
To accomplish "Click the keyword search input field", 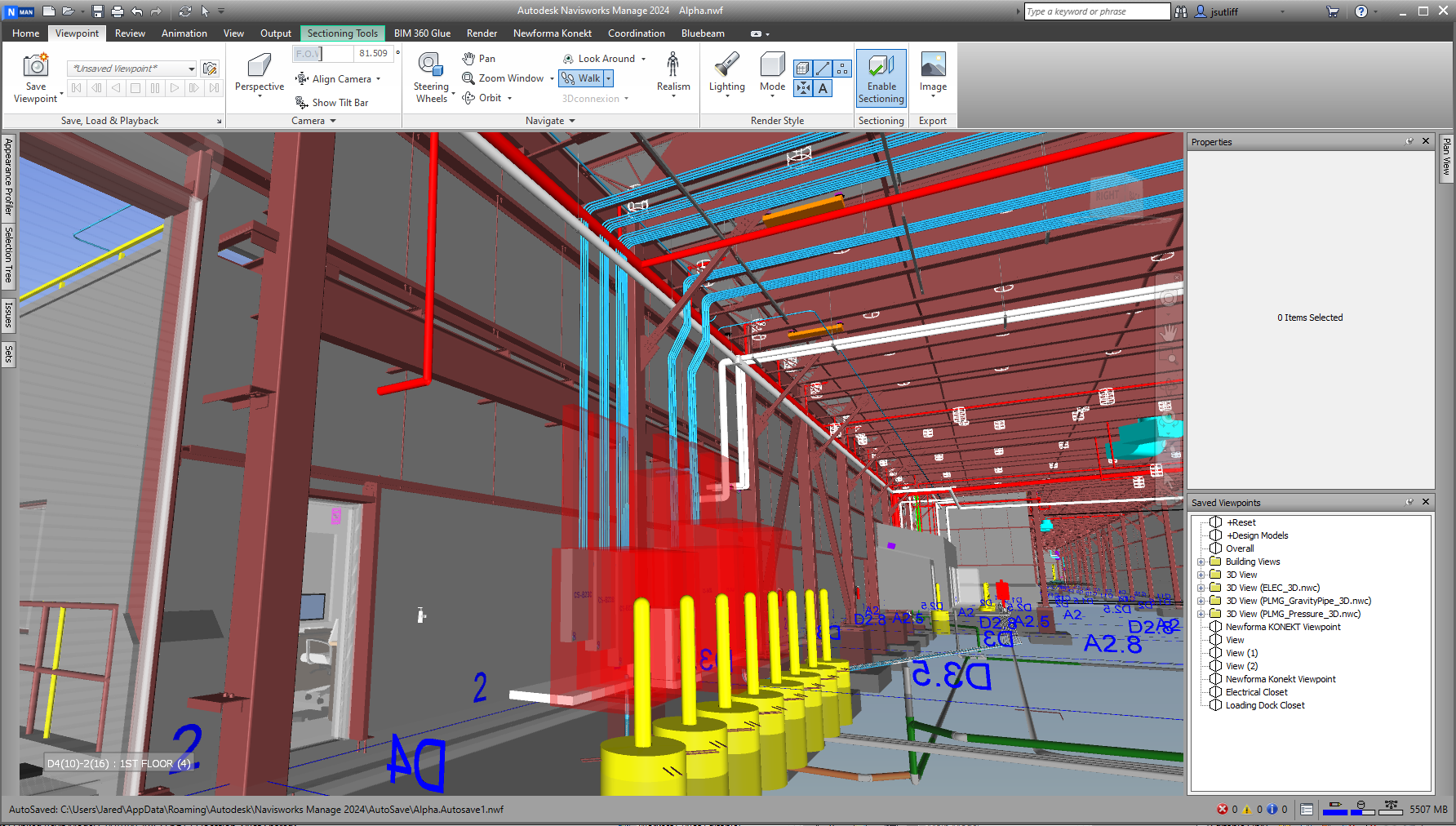I will click(1097, 11).
